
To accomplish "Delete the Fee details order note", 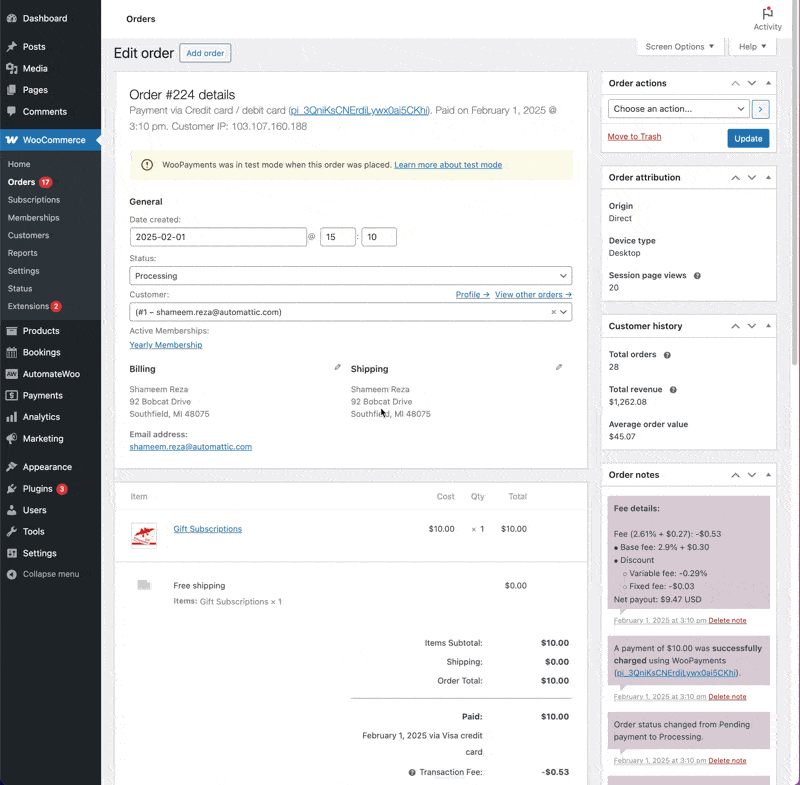I will (727, 621).
